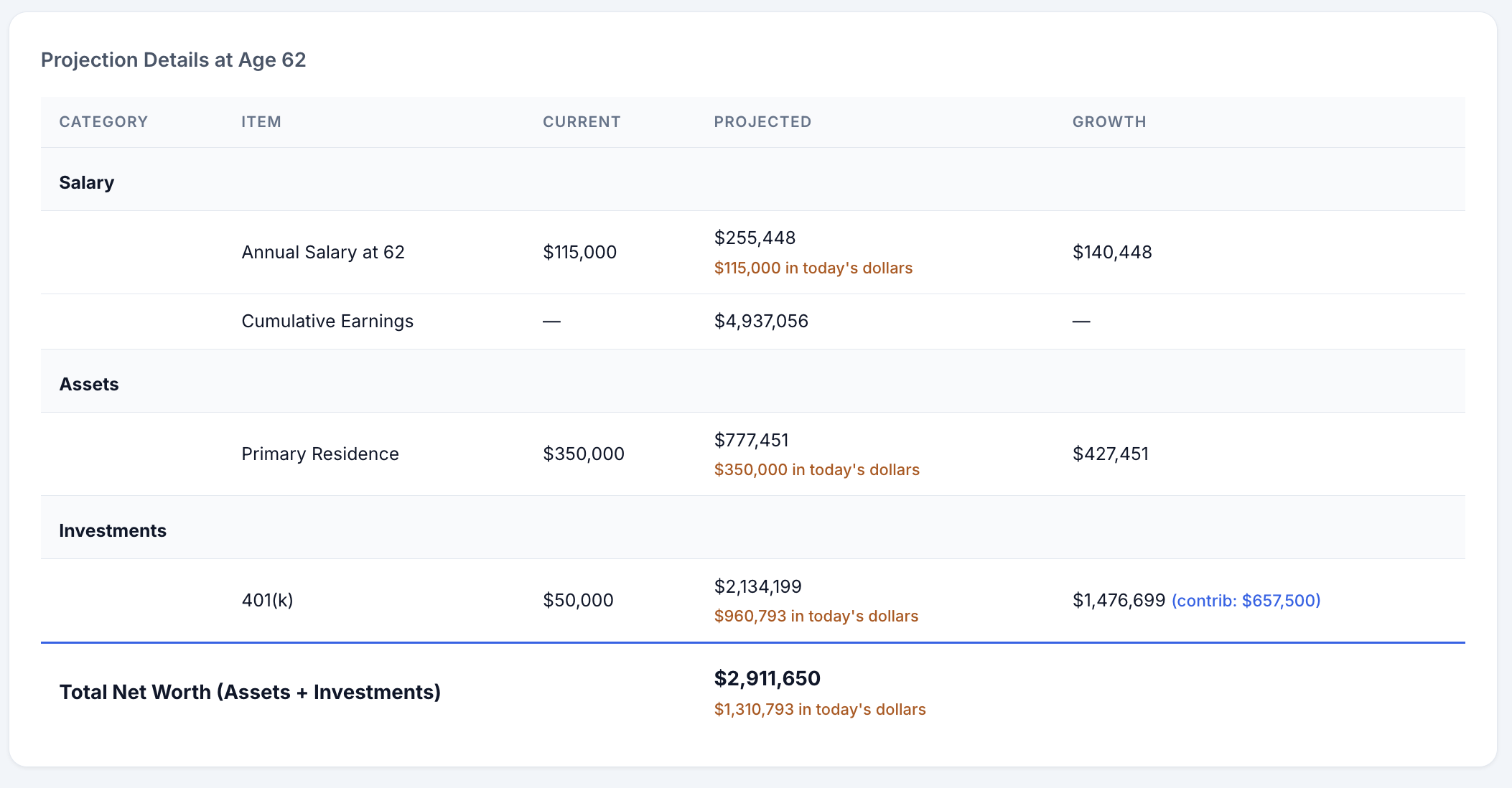Screen dimensions: 1512x788
Task: Click the Cumulative Earnings item
Action: pos(327,322)
